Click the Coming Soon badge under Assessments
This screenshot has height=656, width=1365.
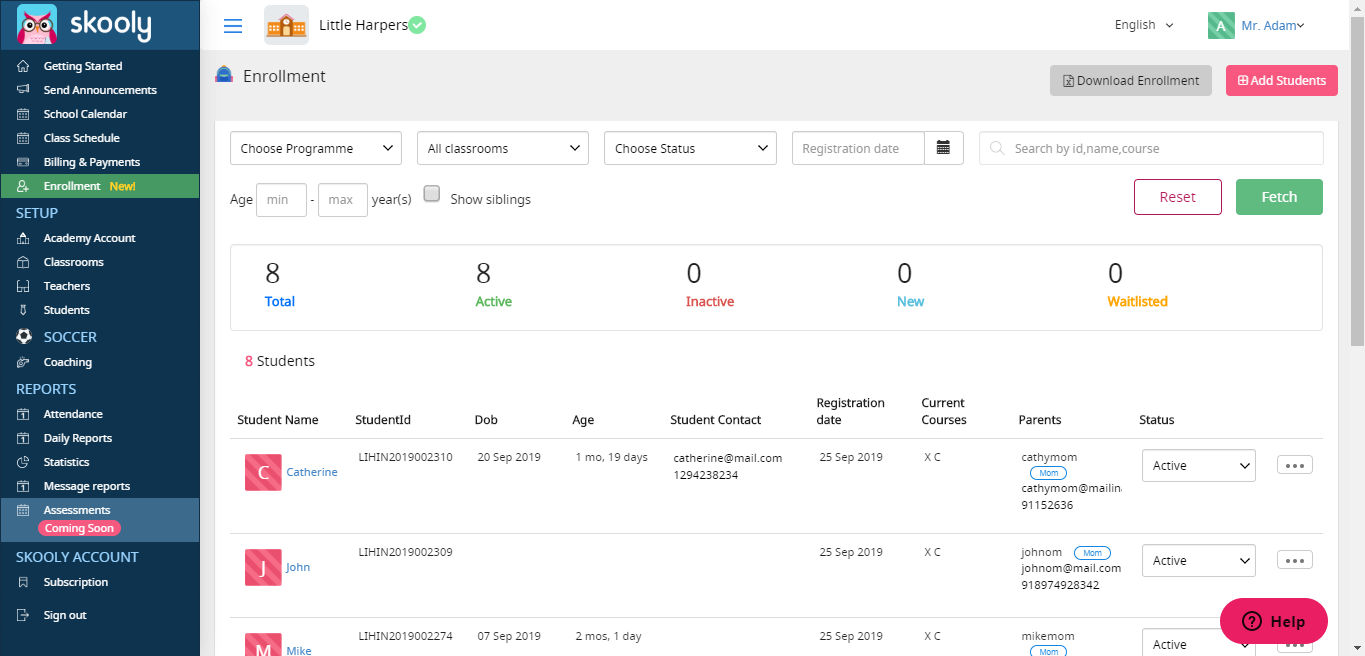click(x=79, y=528)
